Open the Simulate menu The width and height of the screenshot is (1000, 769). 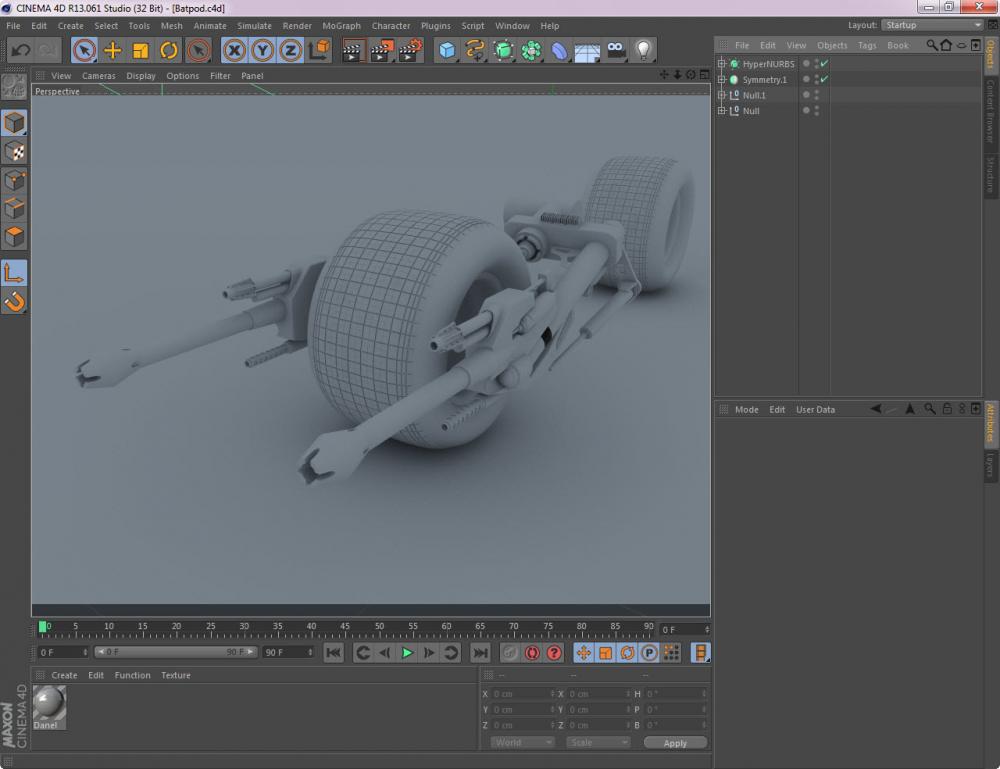pyautogui.click(x=254, y=26)
